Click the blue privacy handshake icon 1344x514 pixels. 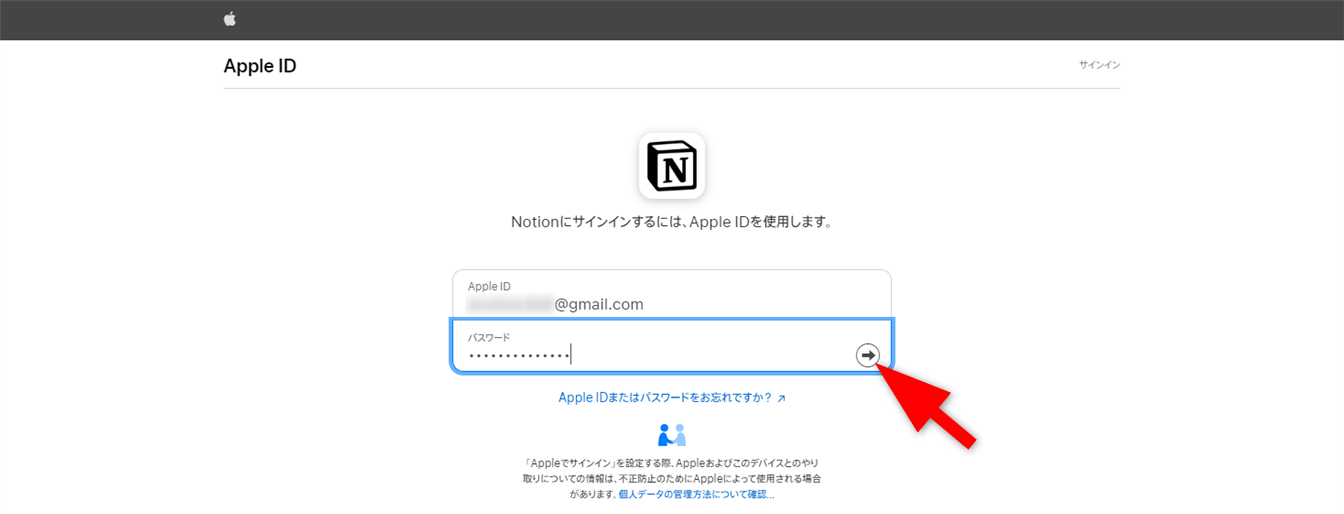672,435
